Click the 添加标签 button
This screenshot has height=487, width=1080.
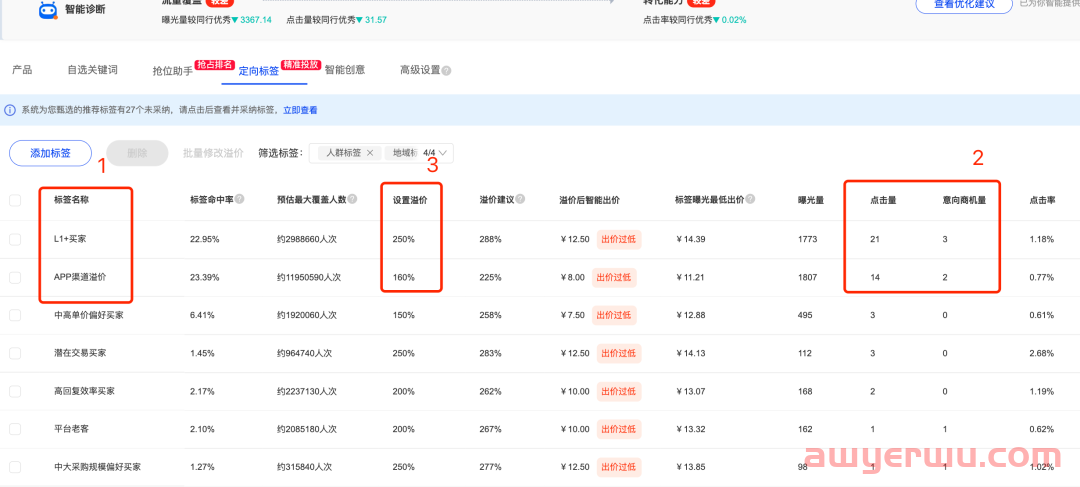click(x=50, y=153)
